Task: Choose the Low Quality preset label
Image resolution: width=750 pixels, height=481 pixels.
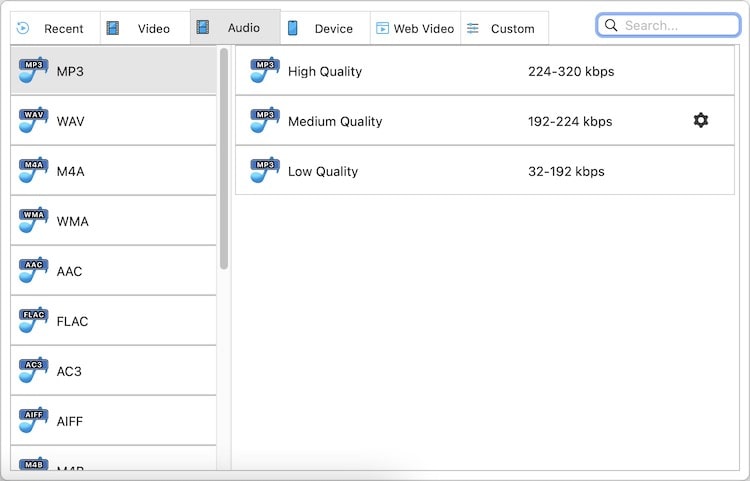Action: click(x=323, y=172)
